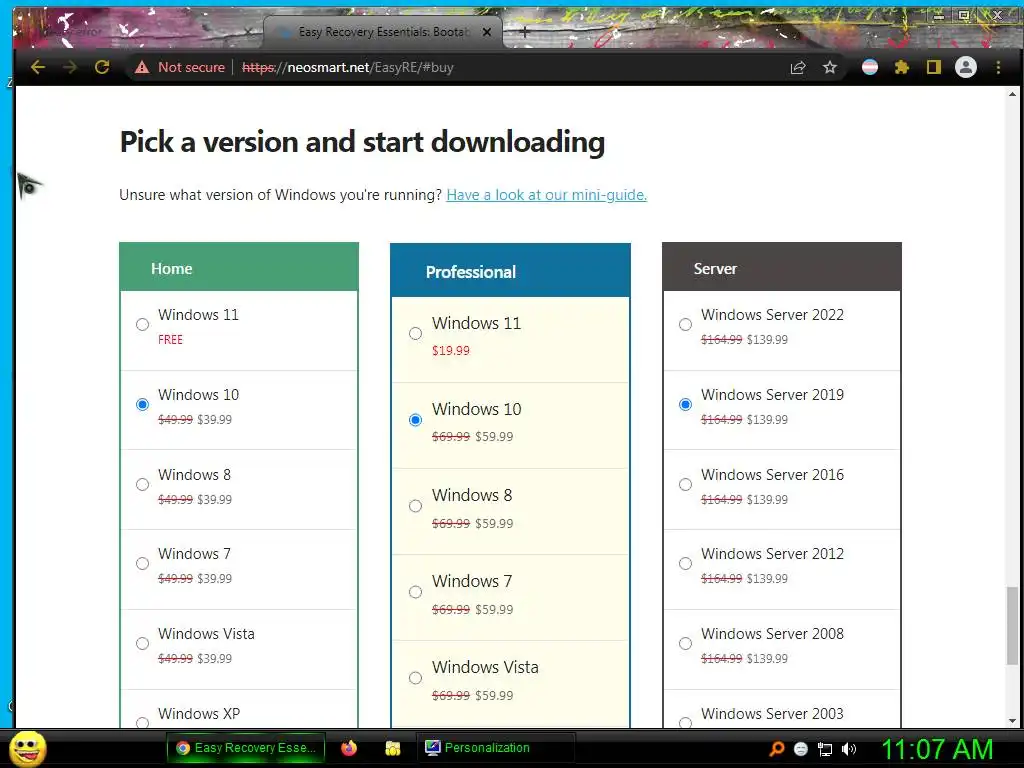Go back to the previous page
1024x768 pixels.
click(38, 67)
